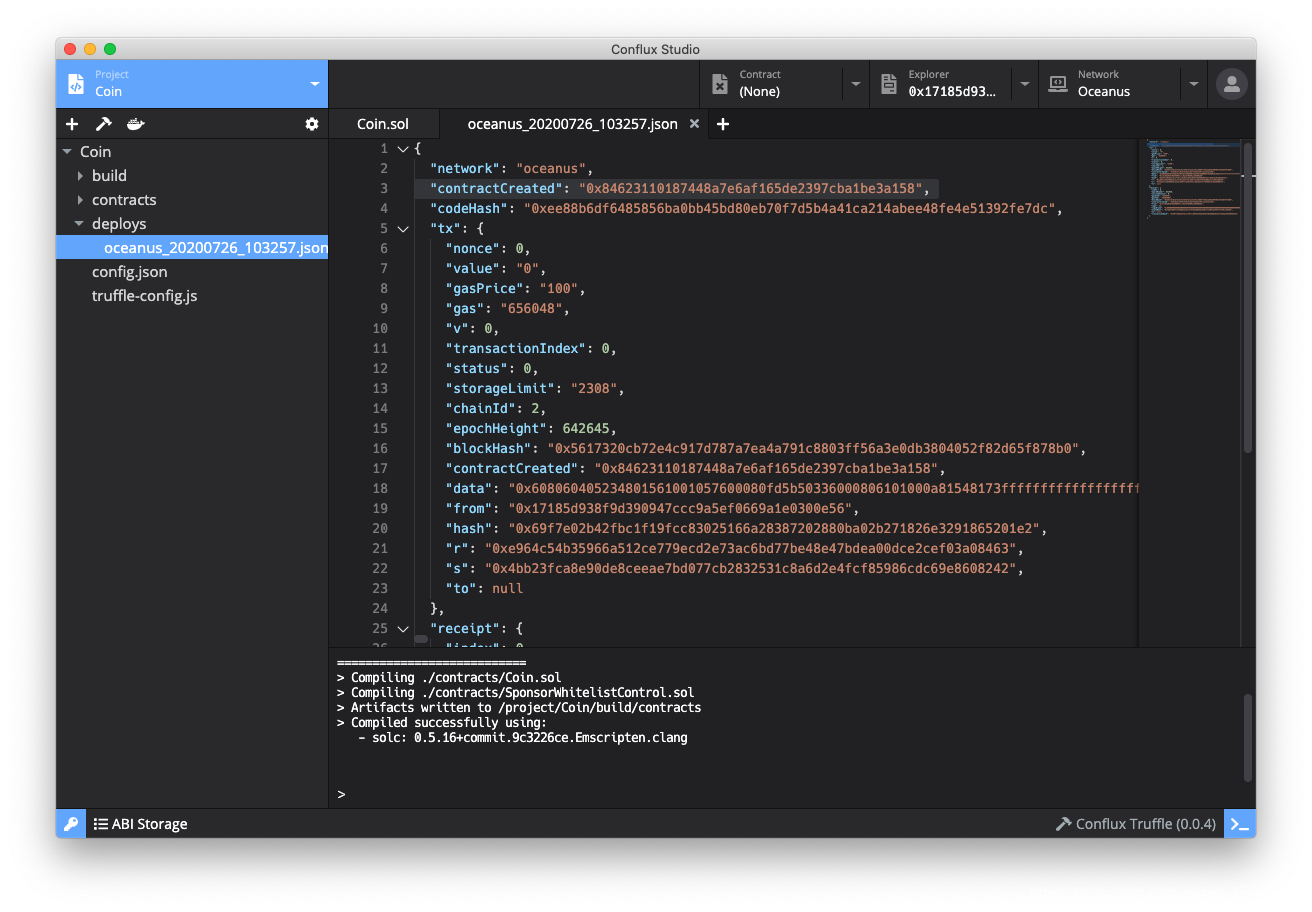Open the Project Coin dropdown arrow

315,84
